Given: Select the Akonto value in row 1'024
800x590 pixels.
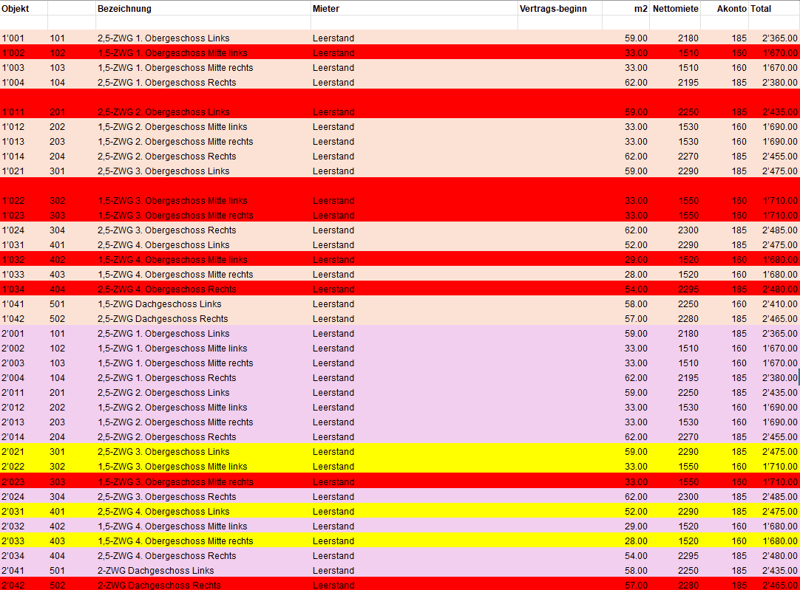Looking at the screenshot, I should pyautogui.click(x=739, y=231).
